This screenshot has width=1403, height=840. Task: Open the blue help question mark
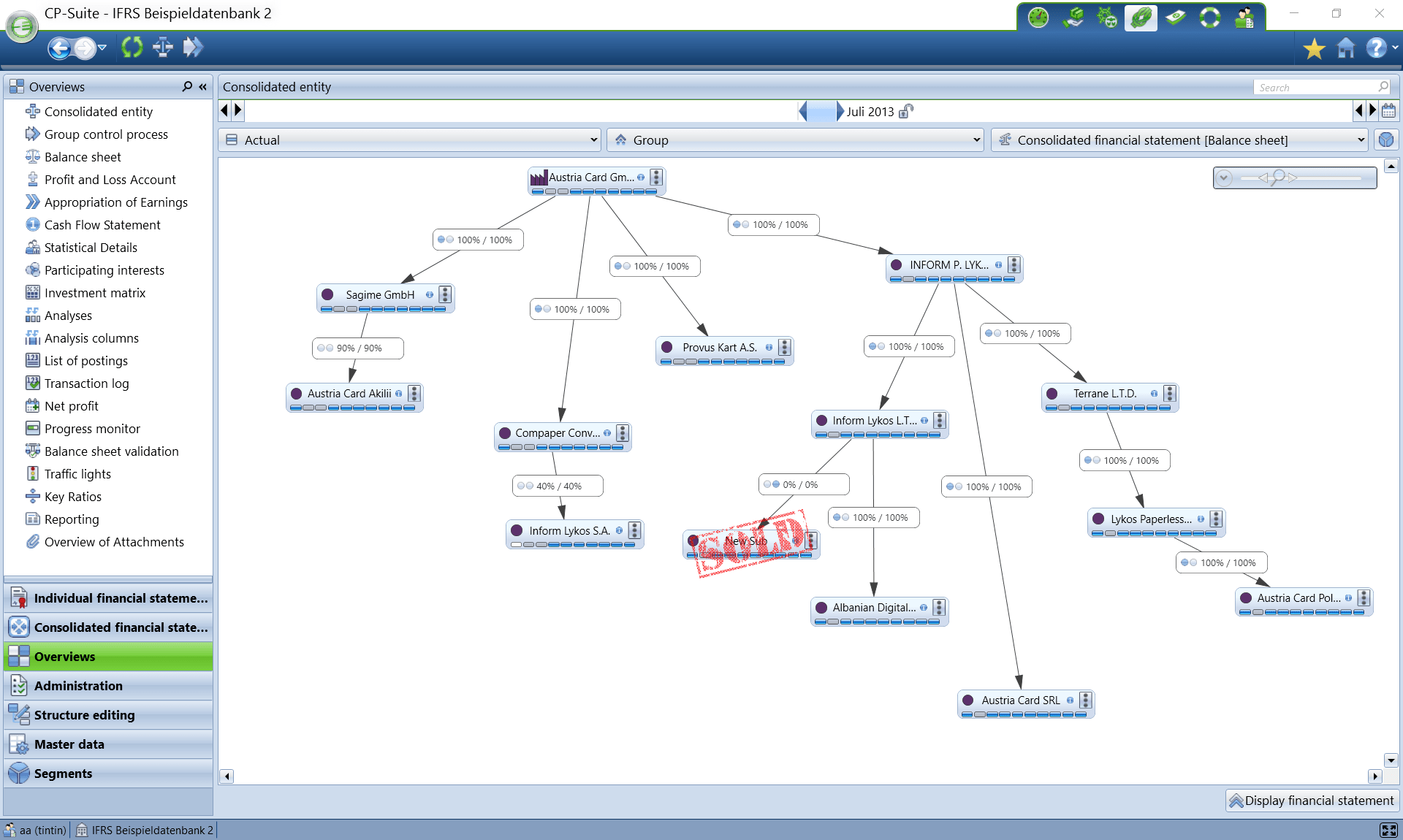pyautogui.click(x=1376, y=48)
